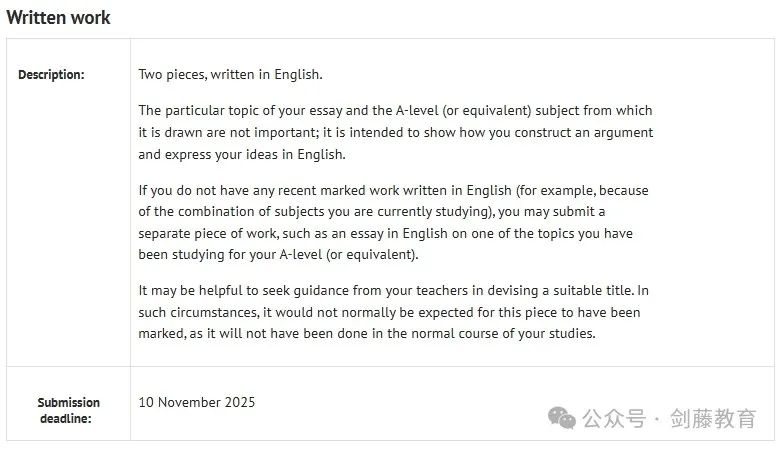Click 'been studying for your A-level' line
This screenshot has height=449, width=781.
coord(278,255)
